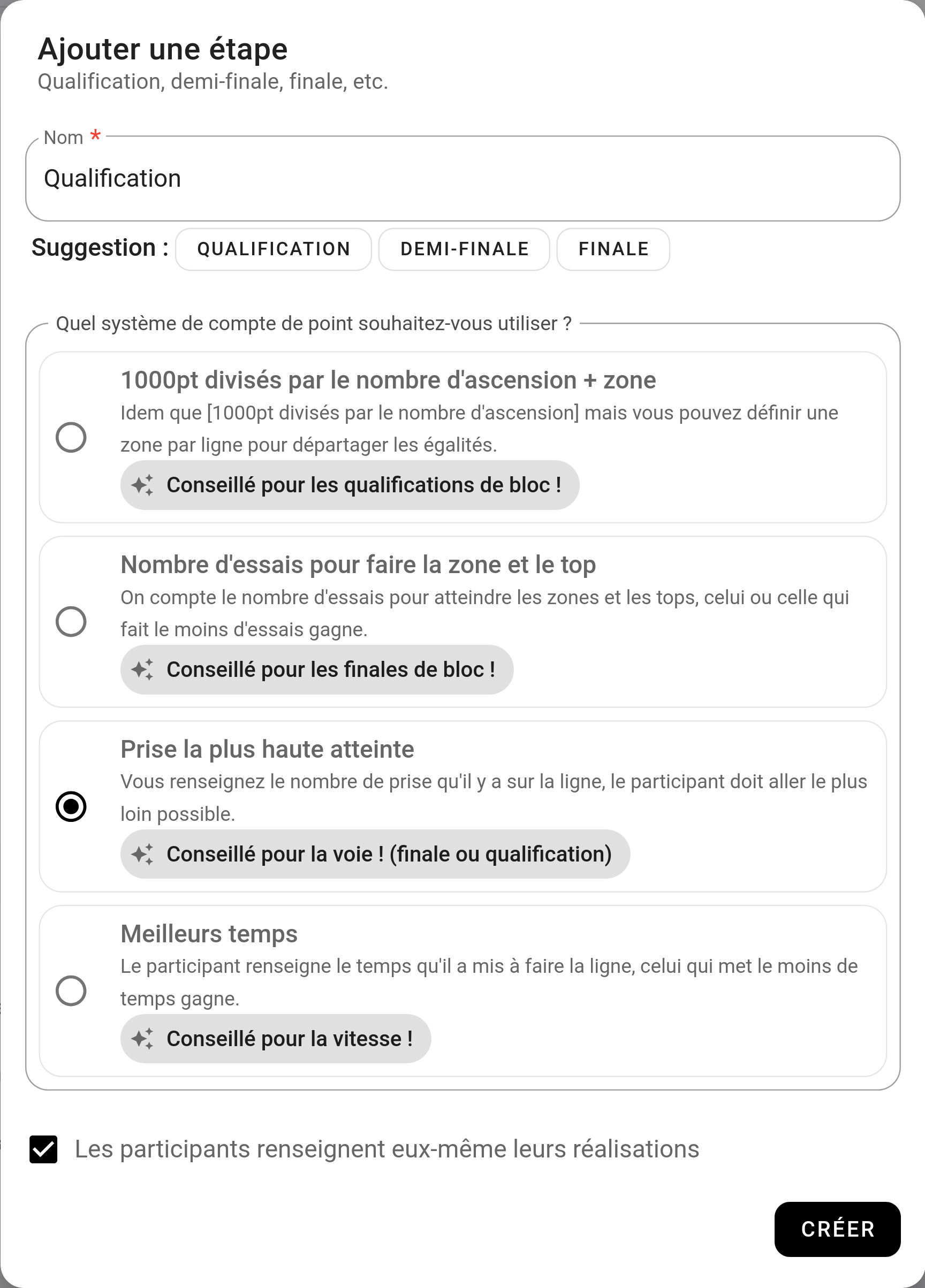Click sparkle icon on vitesse recommendation chip
The width and height of the screenshot is (925, 1288).
(142, 1039)
